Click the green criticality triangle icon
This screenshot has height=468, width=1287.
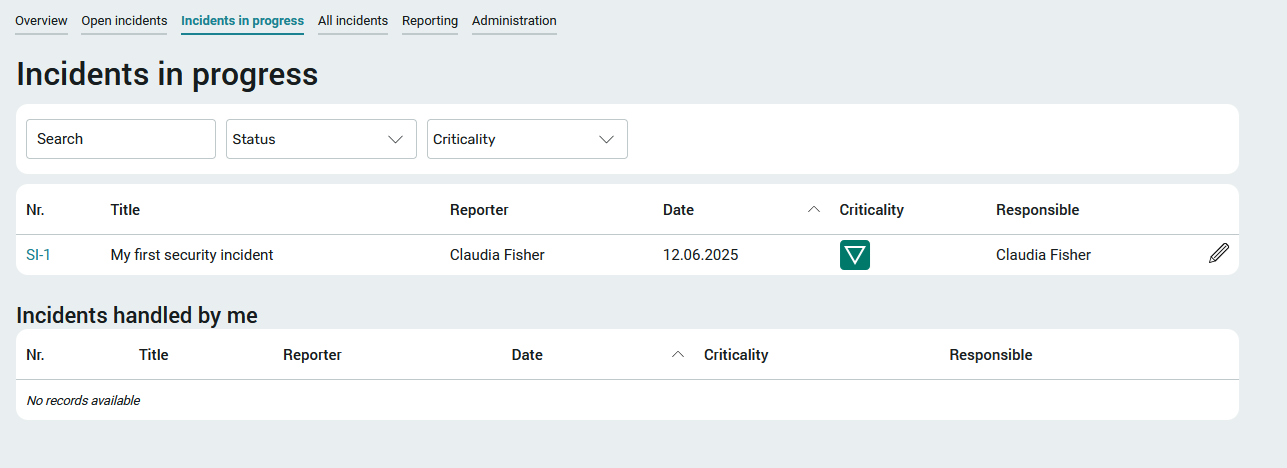pos(855,255)
